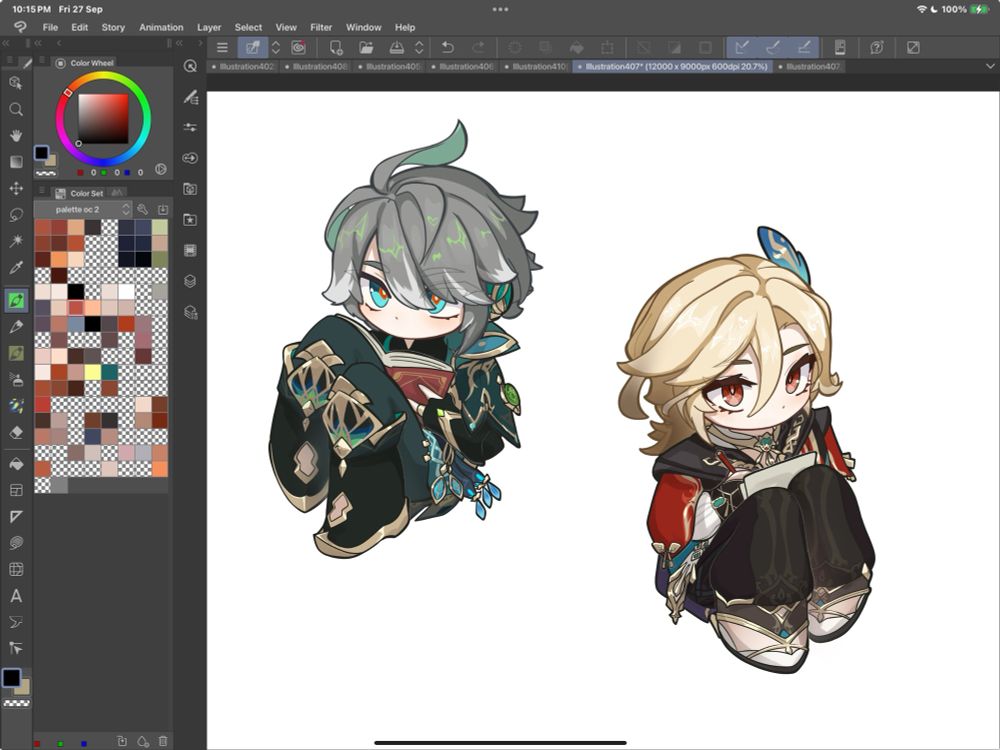Select the Frame border tool
This screenshot has width=1000, height=750.
coord(16,490)
